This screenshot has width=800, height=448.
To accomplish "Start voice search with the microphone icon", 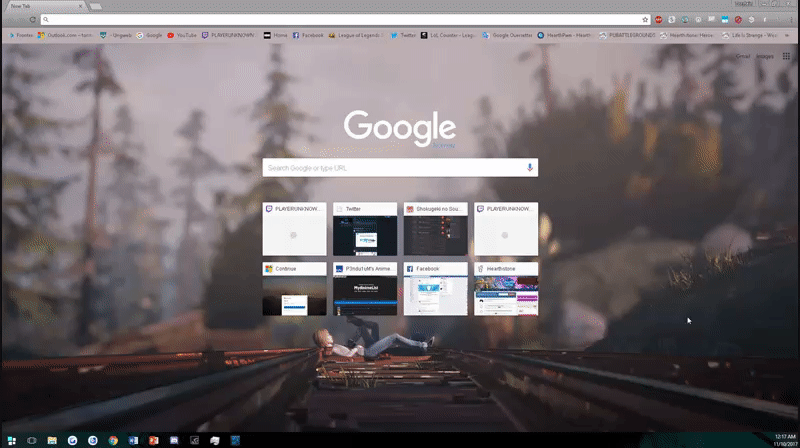I will pyautogui.click(x=530, y=167).
